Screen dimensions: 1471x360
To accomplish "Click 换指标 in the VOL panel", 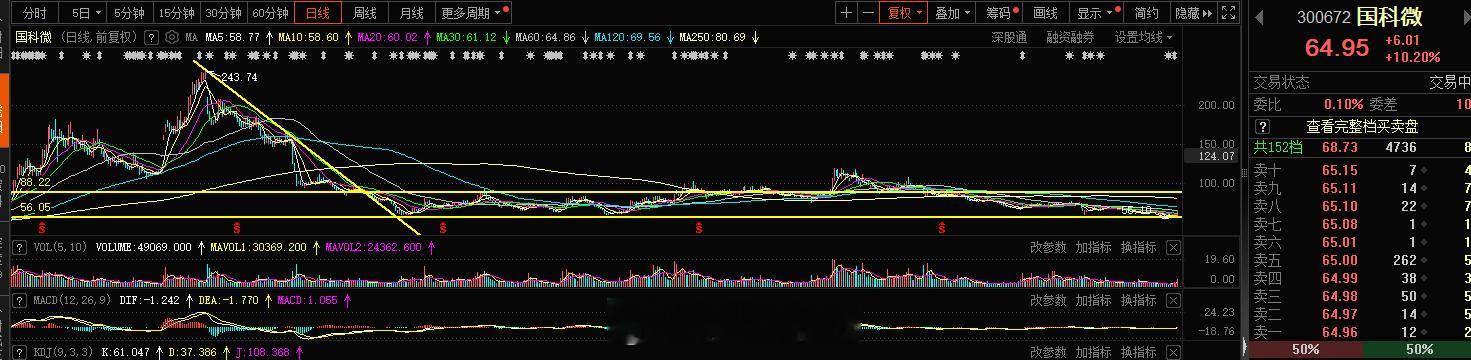I will (1138, 247).
